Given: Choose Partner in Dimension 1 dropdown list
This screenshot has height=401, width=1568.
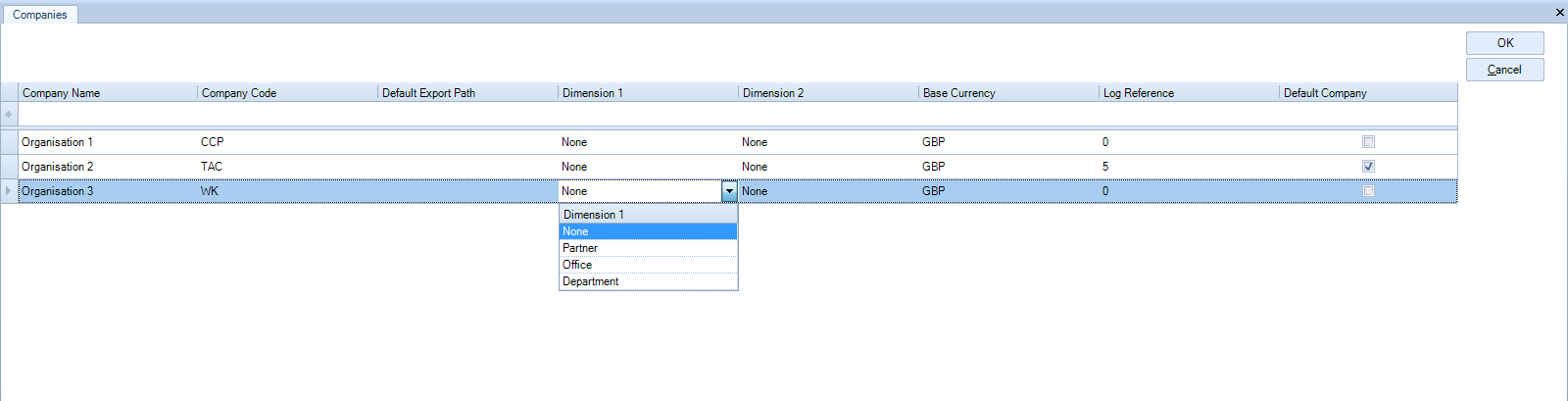Looking at the screenshot, I should point(648,248).
